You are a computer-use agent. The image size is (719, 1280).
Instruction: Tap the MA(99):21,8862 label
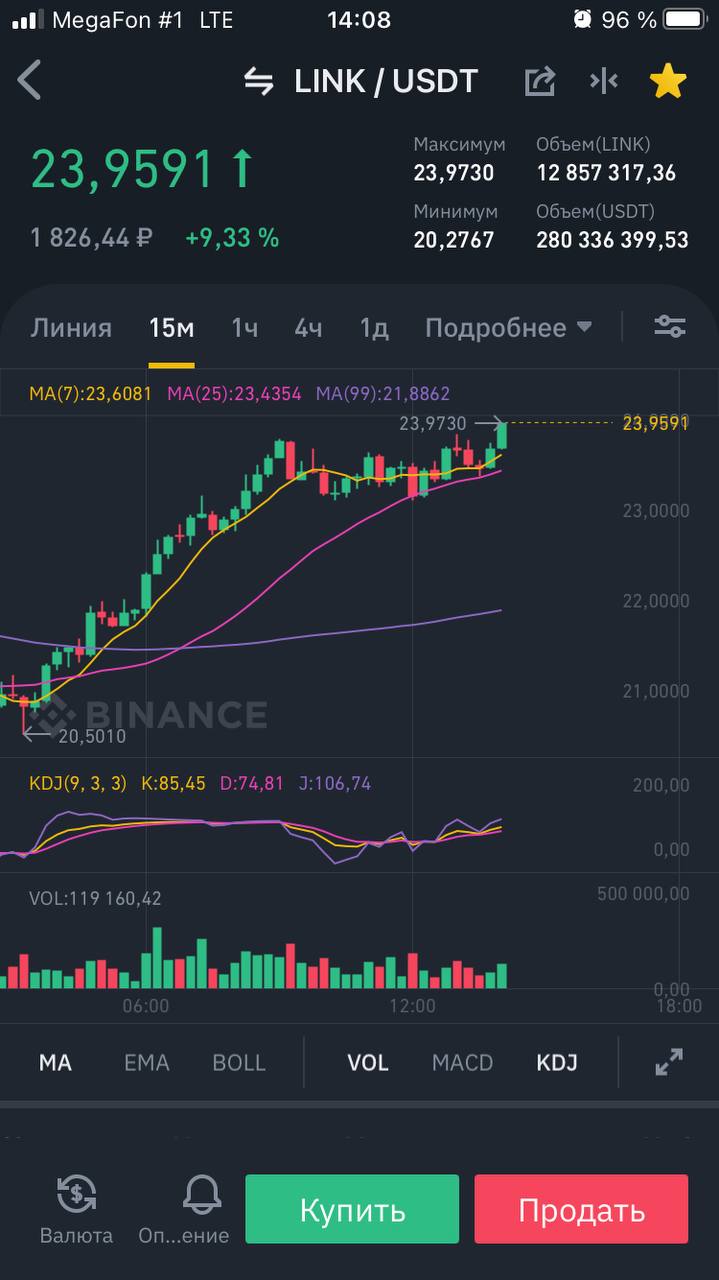pos(383,394)
